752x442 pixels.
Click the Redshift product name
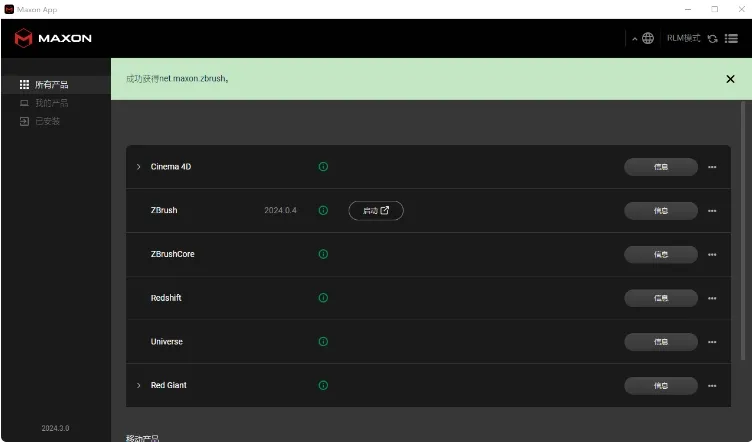tap(166, 298)
